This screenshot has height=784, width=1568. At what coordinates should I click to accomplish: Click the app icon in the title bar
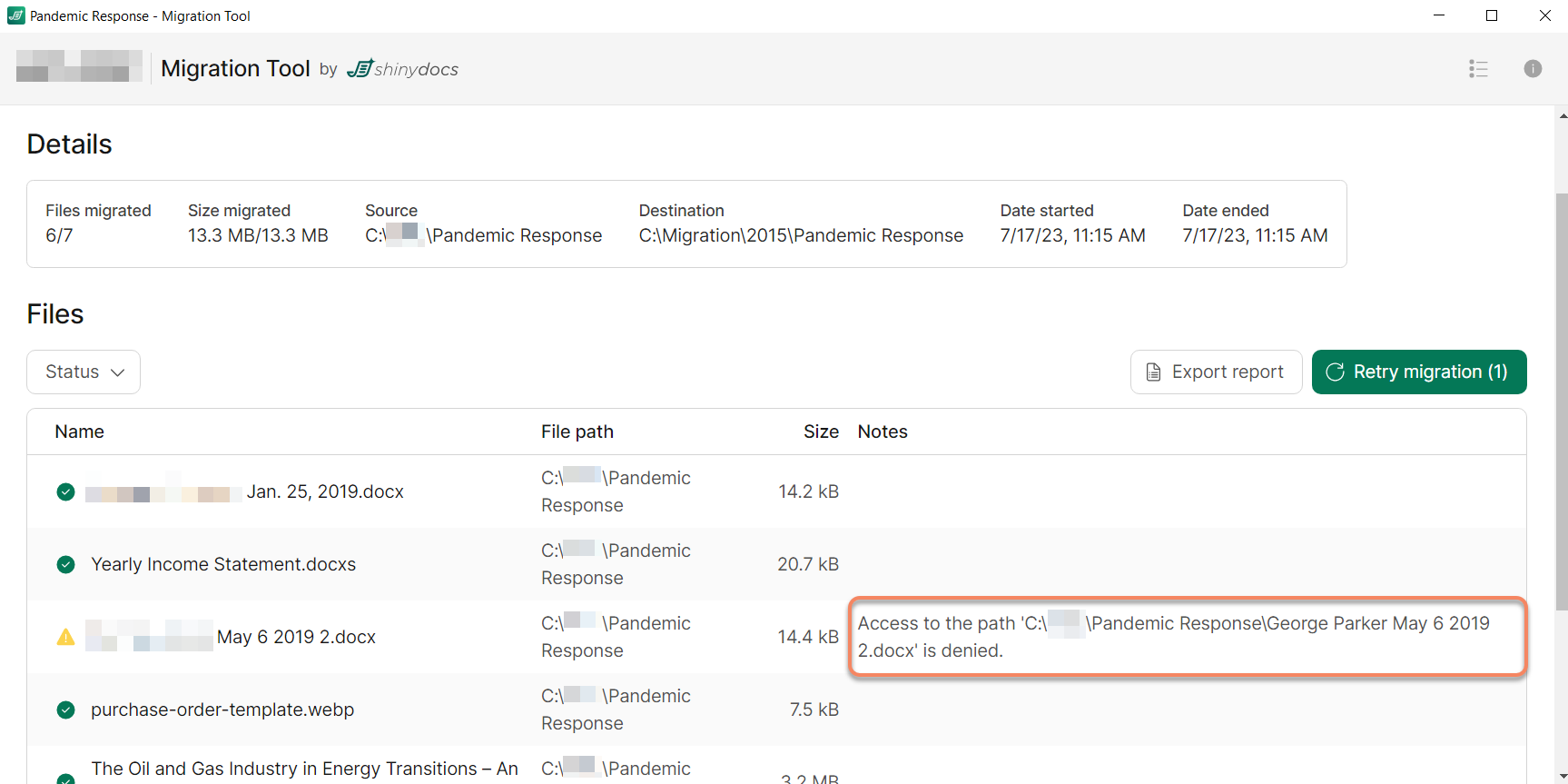pyautogui.click(x=15, y=15)
